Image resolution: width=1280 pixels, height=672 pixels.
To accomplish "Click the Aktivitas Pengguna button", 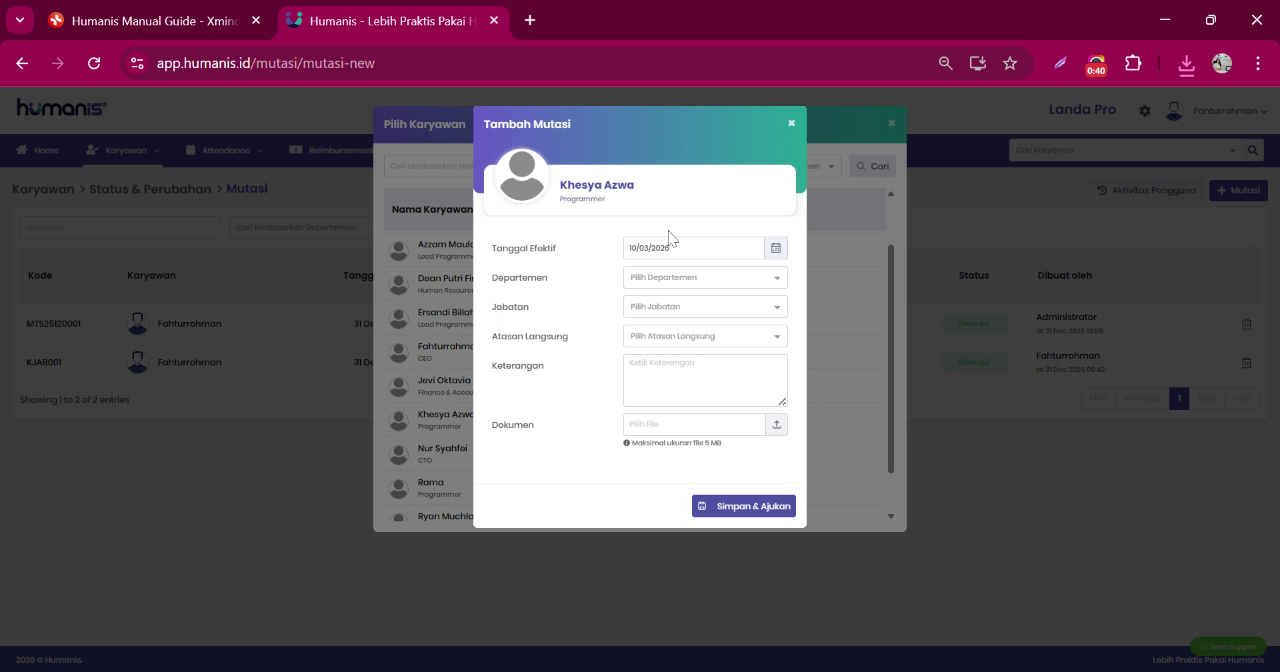I will click(1146, 190).
